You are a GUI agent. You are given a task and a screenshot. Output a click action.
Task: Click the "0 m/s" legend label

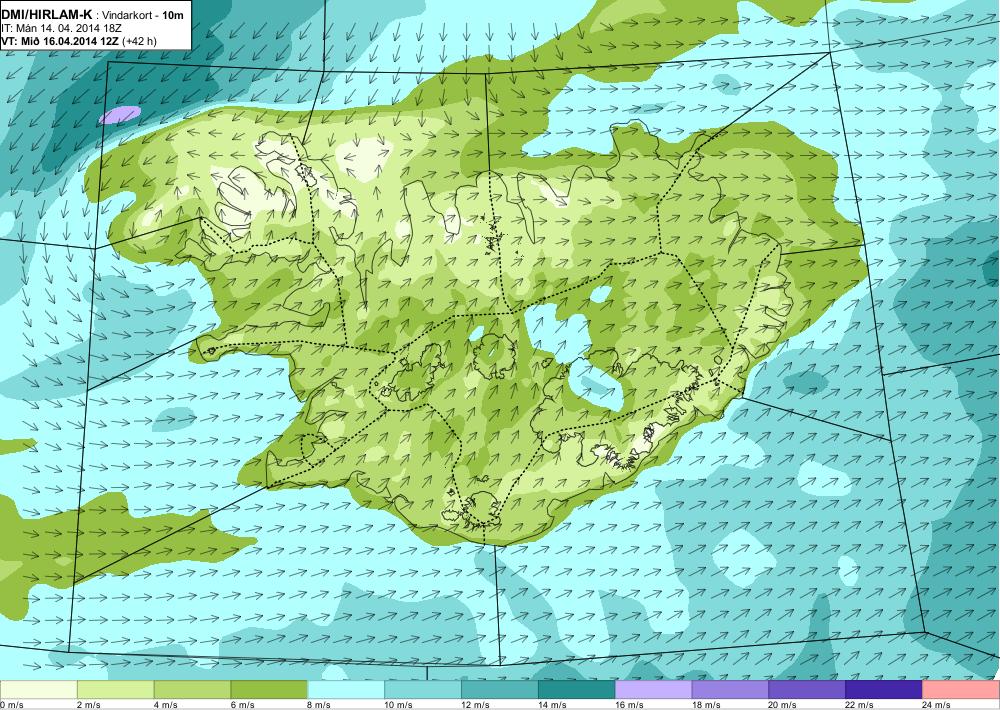pos(11,705)
